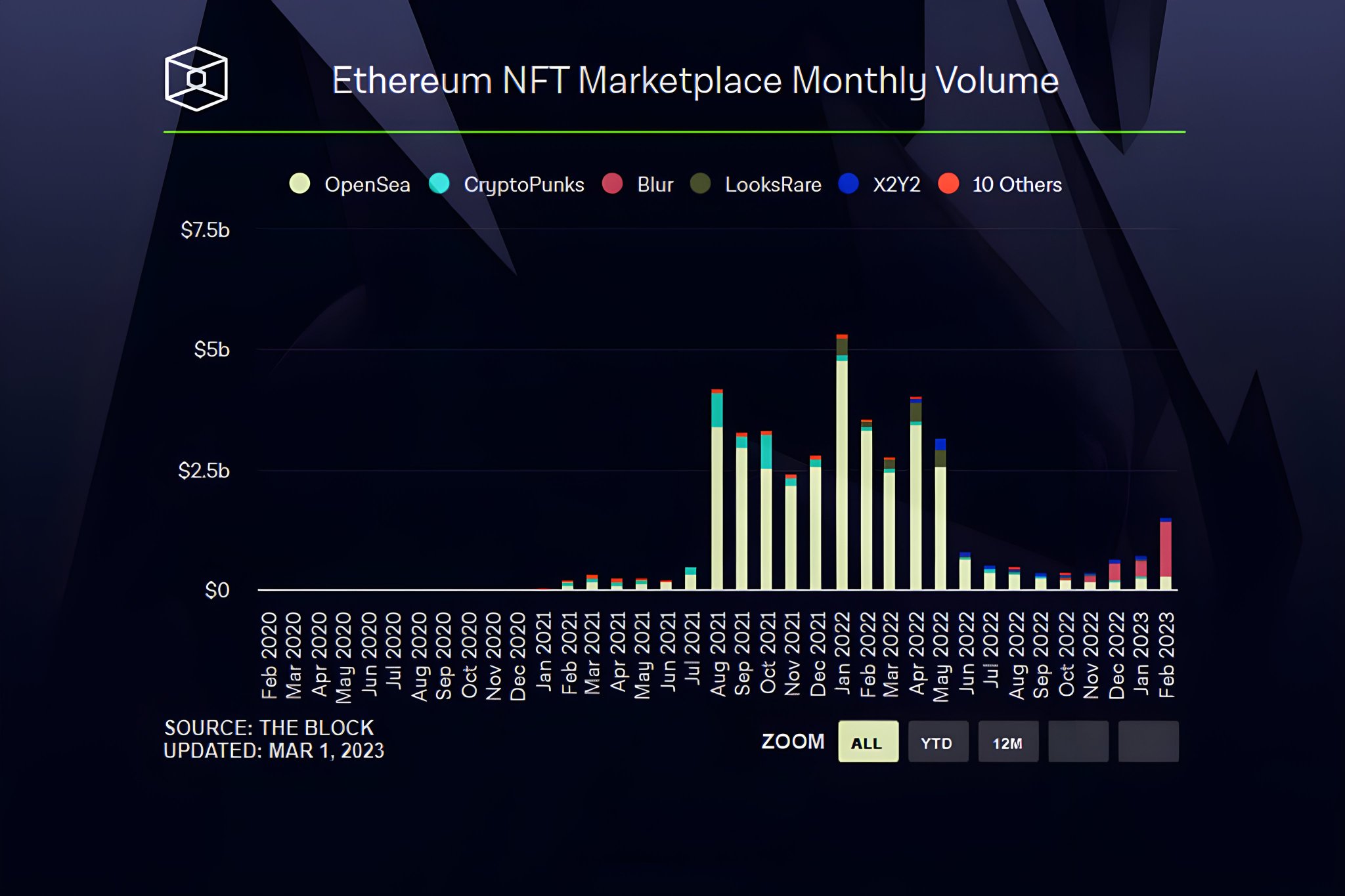The width and height of the screenshot is (1345, 896).
Task: Click the last blank zoom button
Action: click(x=1148, y=742)
